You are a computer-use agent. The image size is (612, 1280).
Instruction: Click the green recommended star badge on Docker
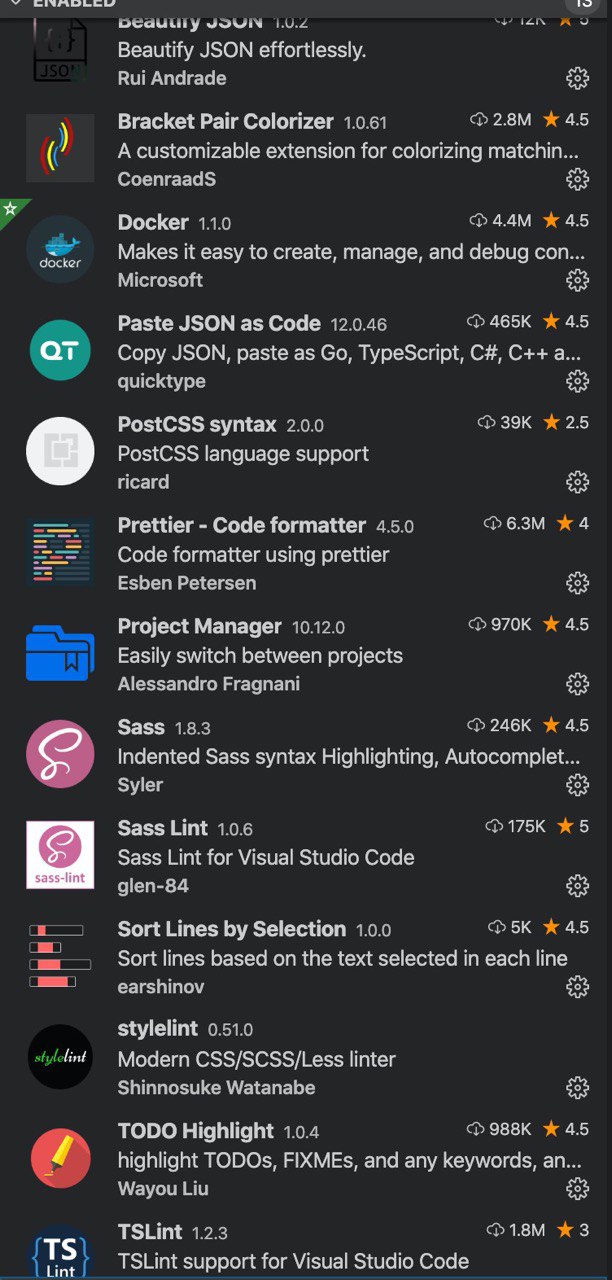pos(10,209)
